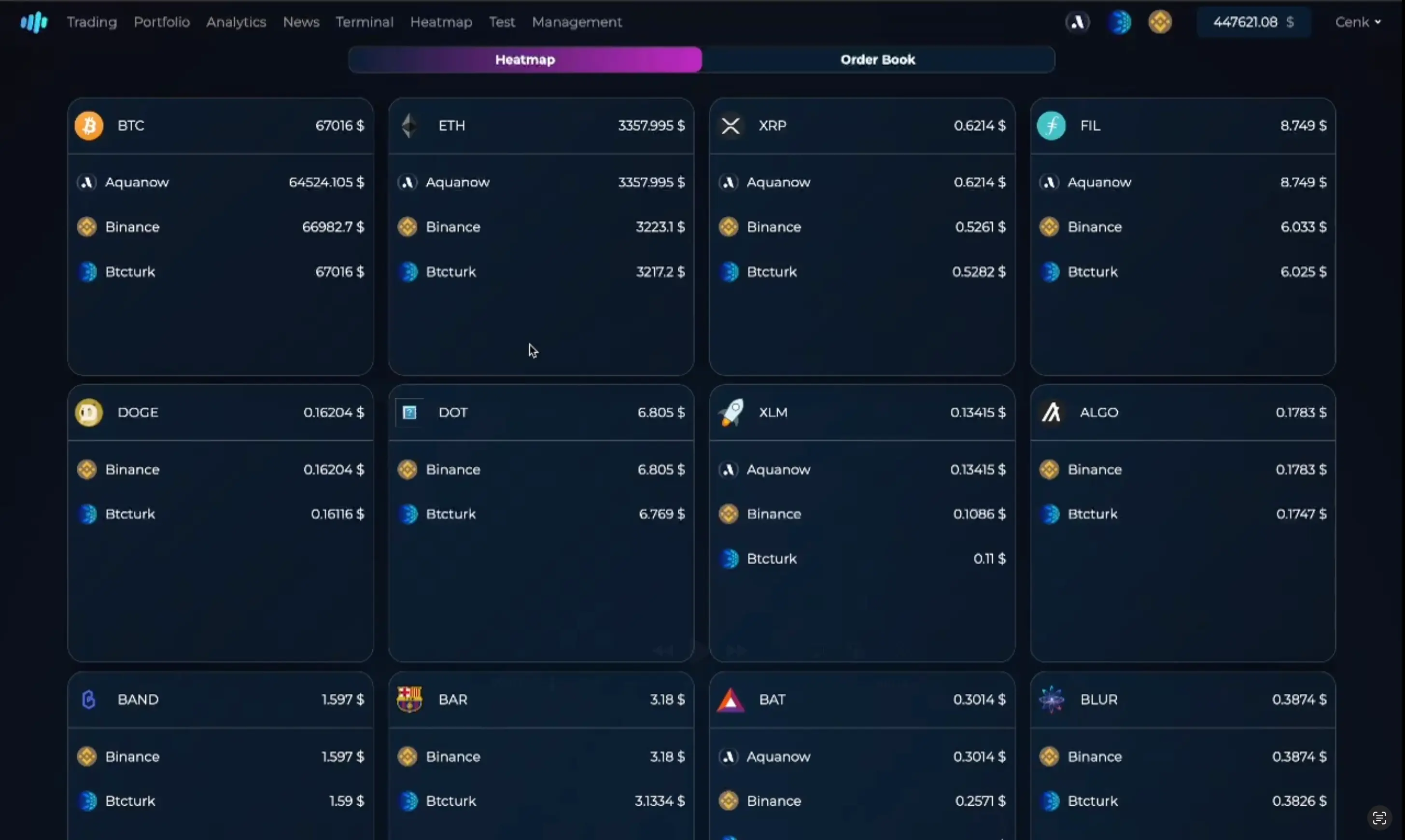The image size is (1405, 840).
Task: Open the News section
Action: tap(301, 22)
